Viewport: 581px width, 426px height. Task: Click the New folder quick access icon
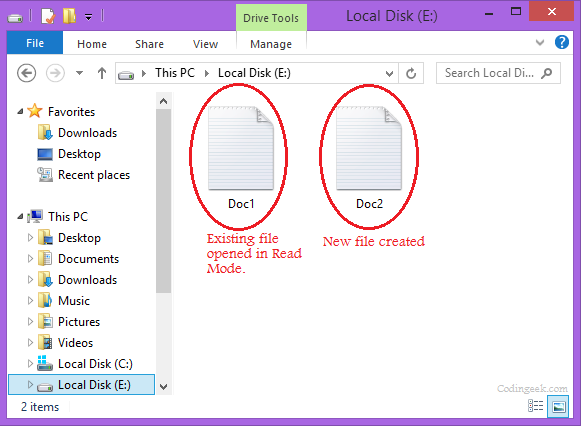click(x=69, y=16)
